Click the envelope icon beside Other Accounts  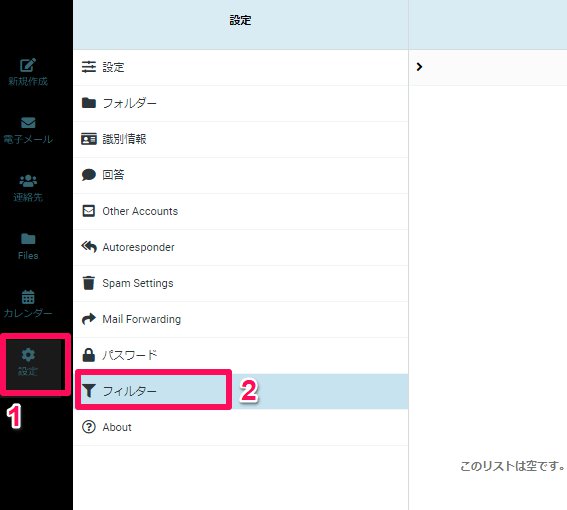click(89, 211)
